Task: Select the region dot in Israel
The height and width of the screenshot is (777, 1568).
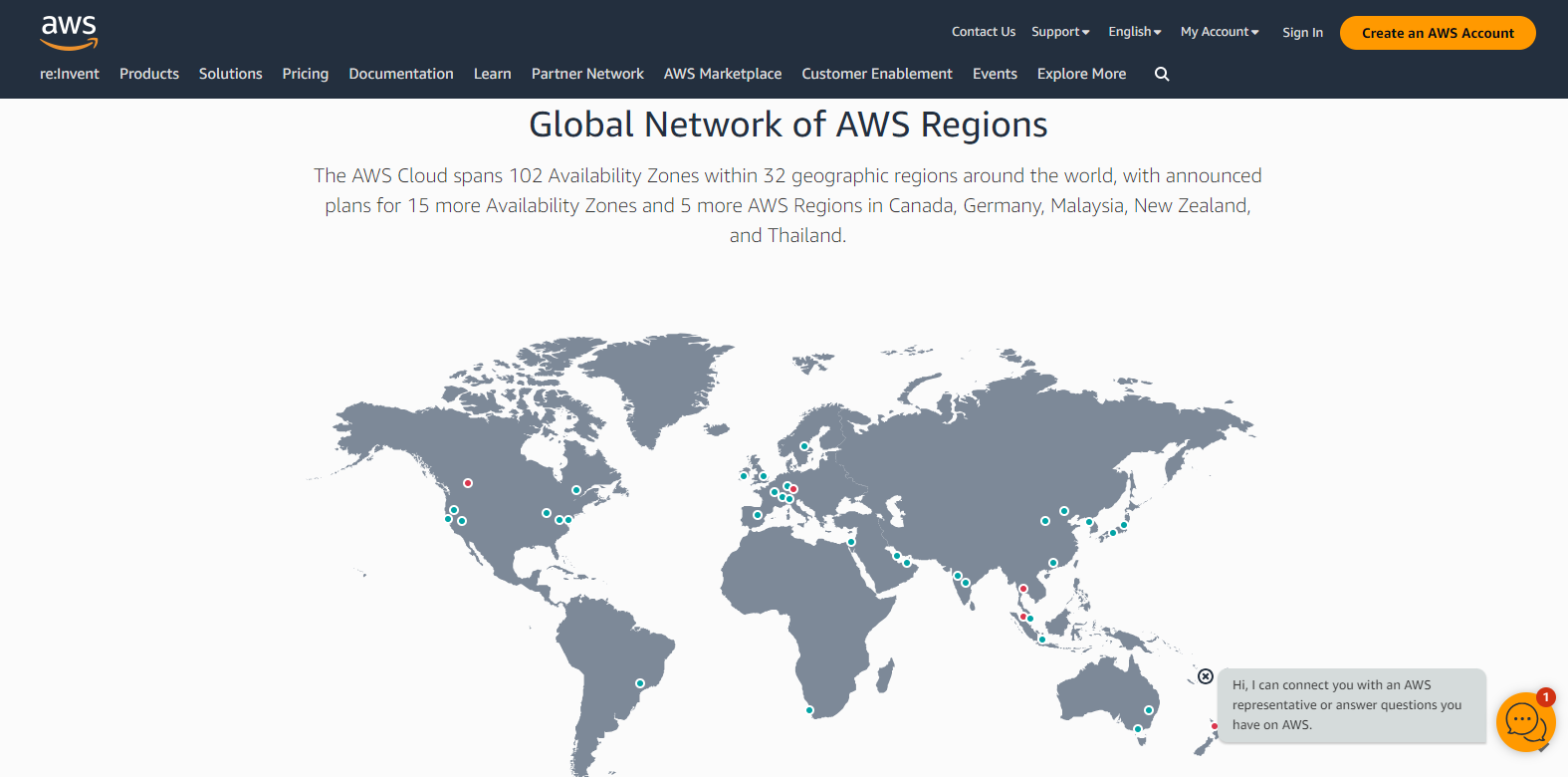Action: [851, 542]
